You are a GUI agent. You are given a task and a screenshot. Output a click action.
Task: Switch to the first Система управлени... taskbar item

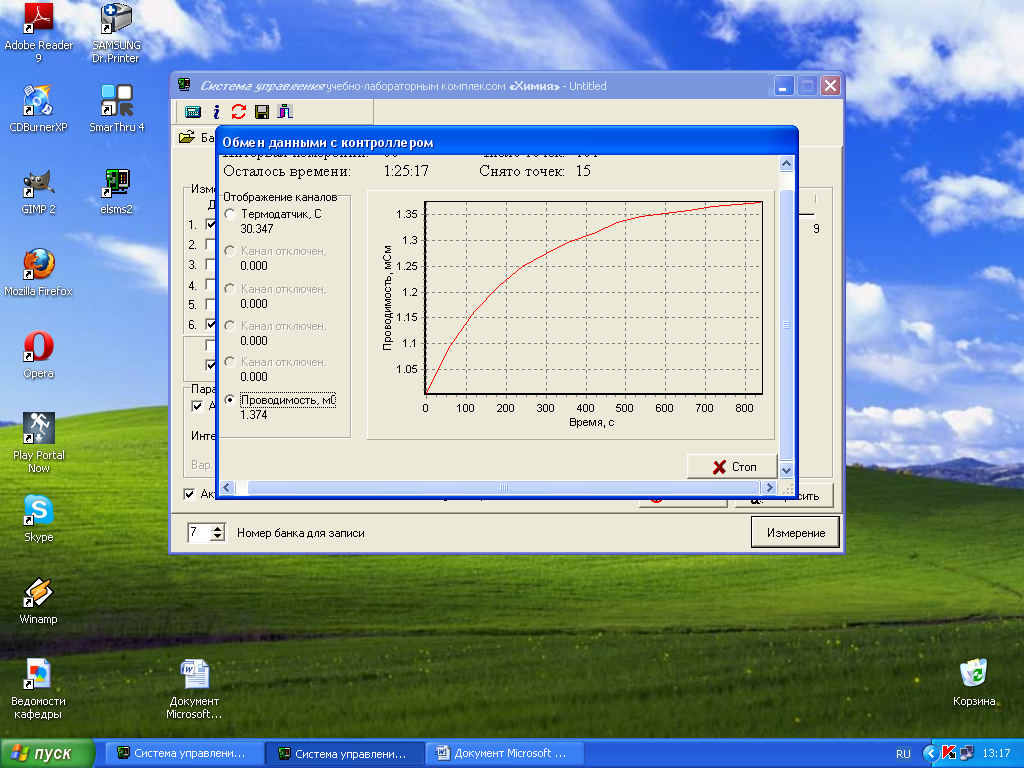pos(184,753)
